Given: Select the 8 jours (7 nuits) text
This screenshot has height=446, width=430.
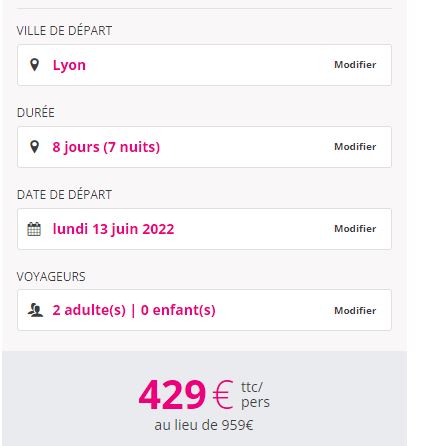Looking at the screenshot, I should coord(106,147).
